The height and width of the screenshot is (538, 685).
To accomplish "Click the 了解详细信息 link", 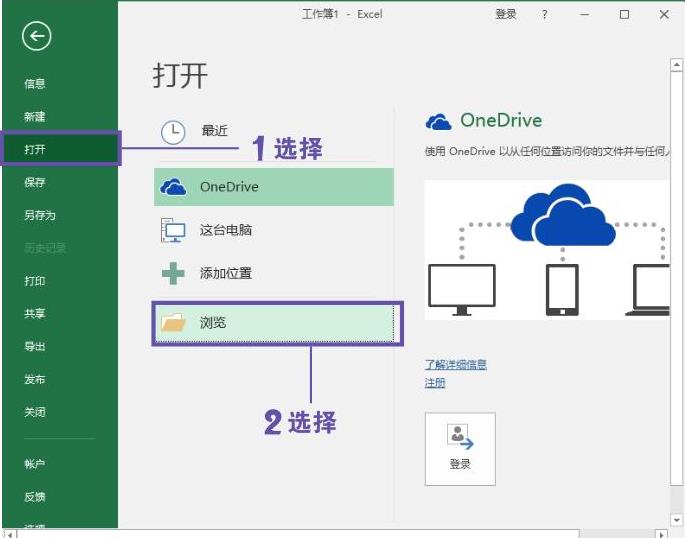I will tap(456, 365).
